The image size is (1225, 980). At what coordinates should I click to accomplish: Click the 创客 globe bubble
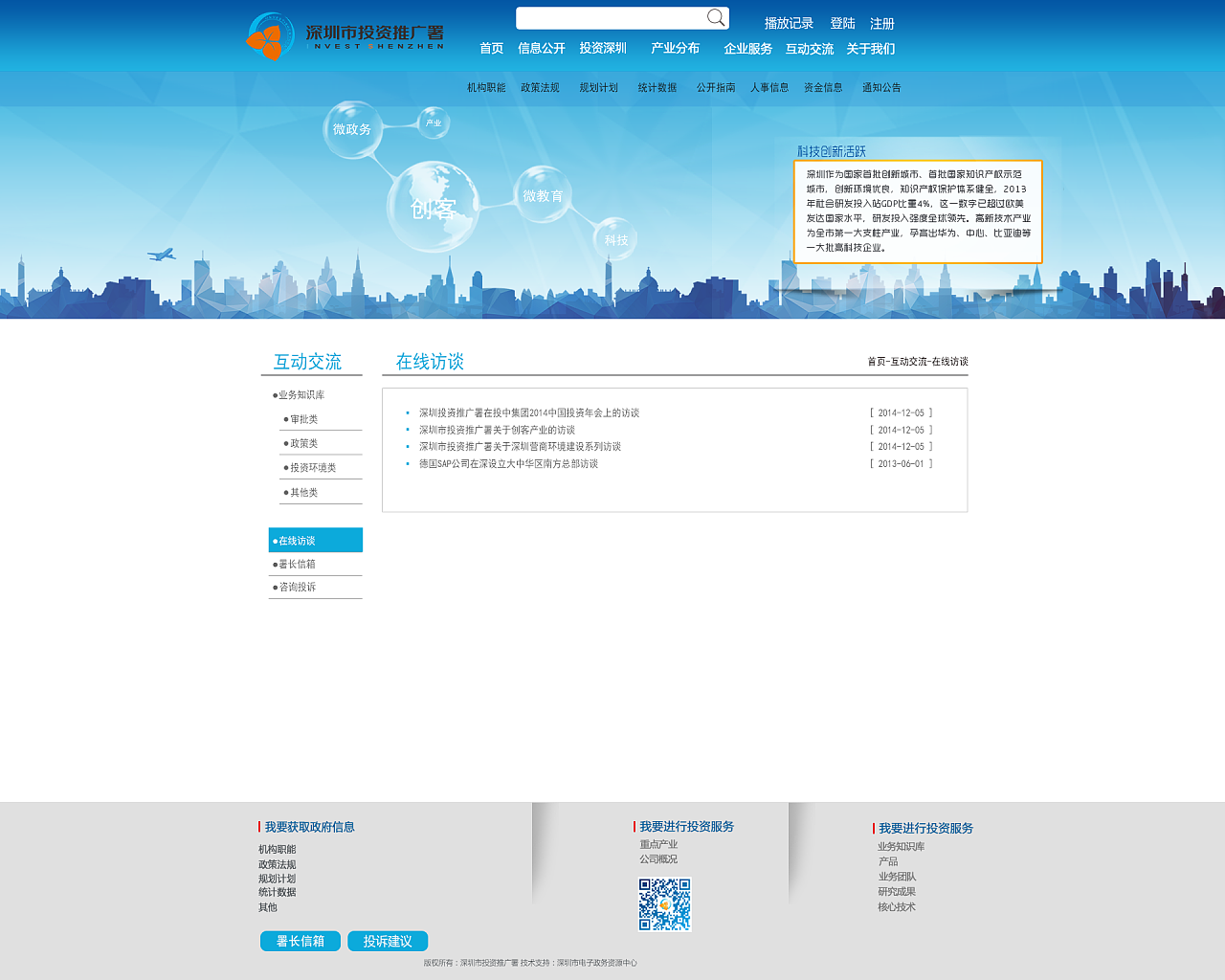433,208
